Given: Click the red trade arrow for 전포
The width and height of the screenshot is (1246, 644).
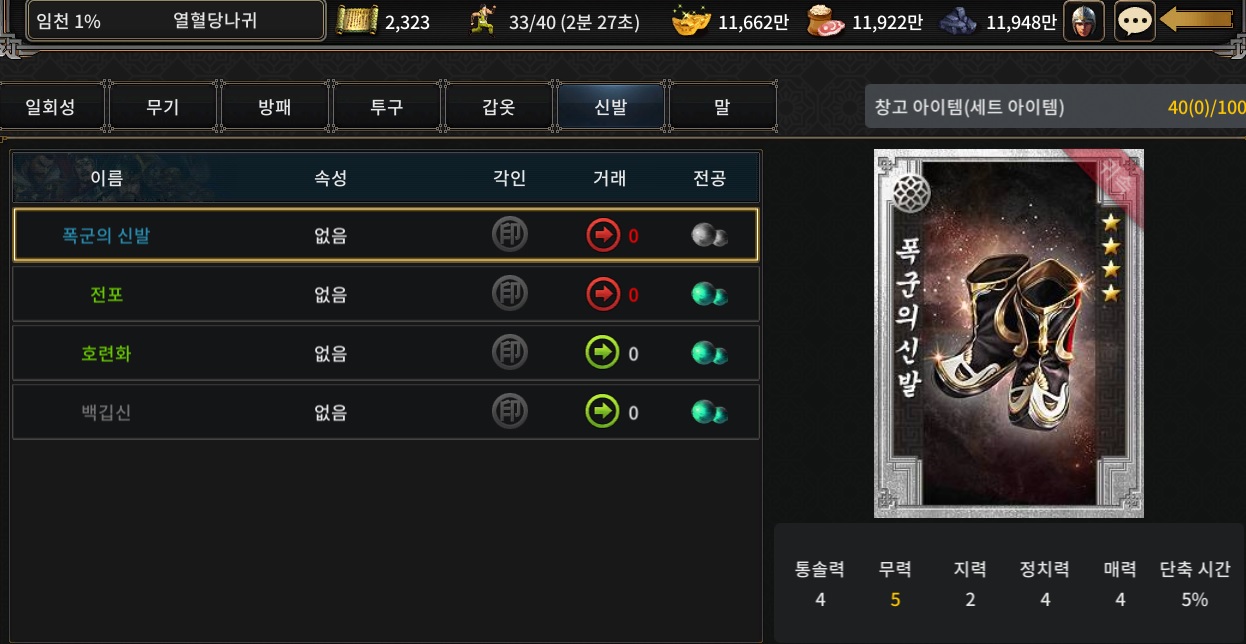Looking at the screenshot, I should 603,294.
